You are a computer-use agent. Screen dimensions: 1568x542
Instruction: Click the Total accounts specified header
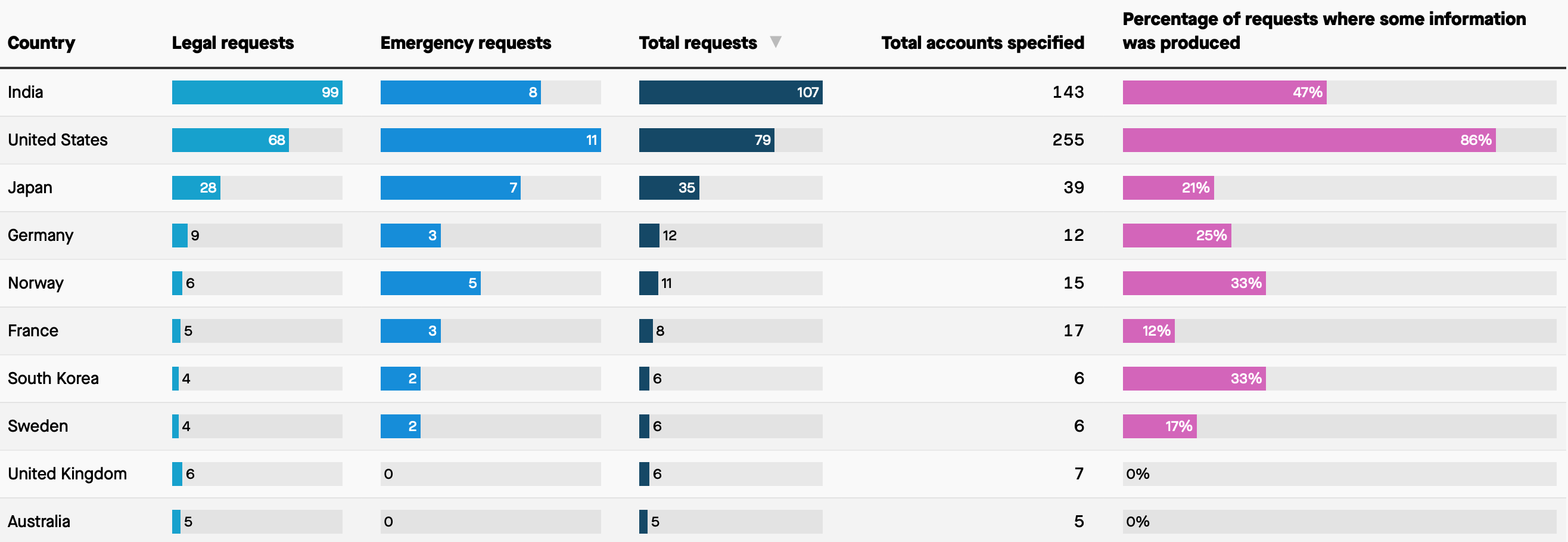[982, 44]
